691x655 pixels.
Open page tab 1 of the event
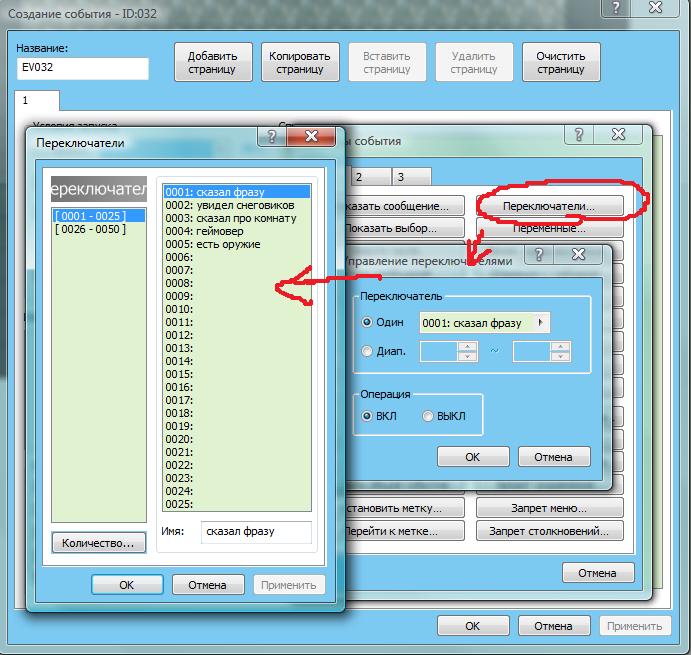(x=38, y=101)
